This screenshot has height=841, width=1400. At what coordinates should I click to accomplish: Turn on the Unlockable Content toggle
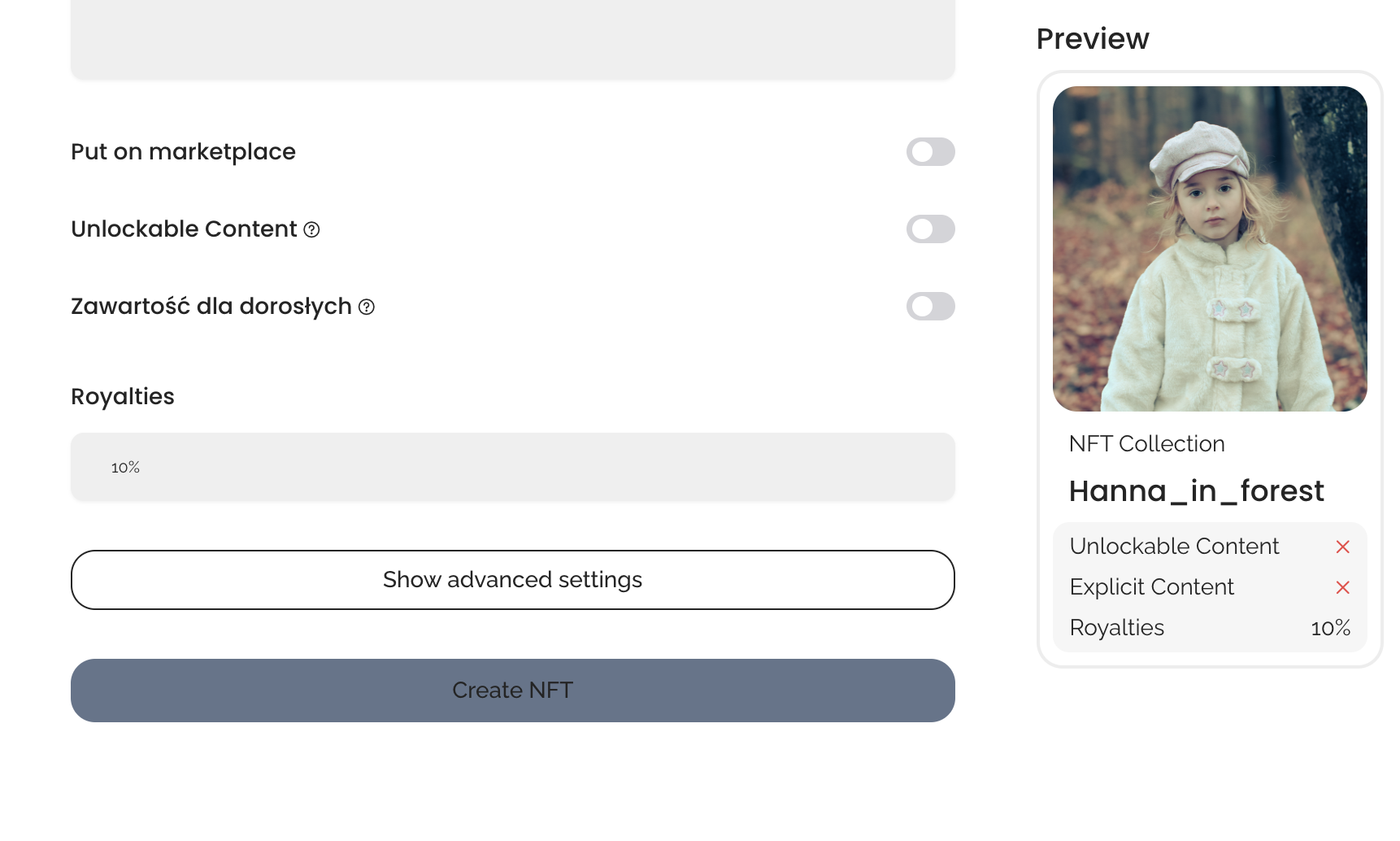930,229
